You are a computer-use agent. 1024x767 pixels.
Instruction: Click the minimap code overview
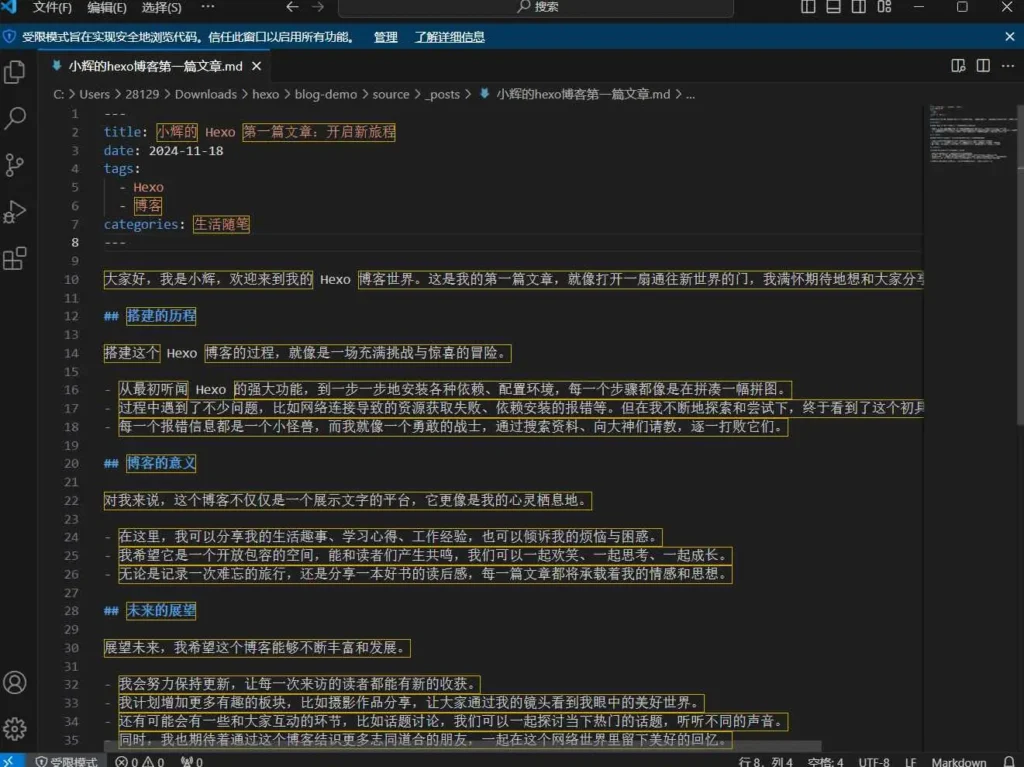click(x=968, y=140)
